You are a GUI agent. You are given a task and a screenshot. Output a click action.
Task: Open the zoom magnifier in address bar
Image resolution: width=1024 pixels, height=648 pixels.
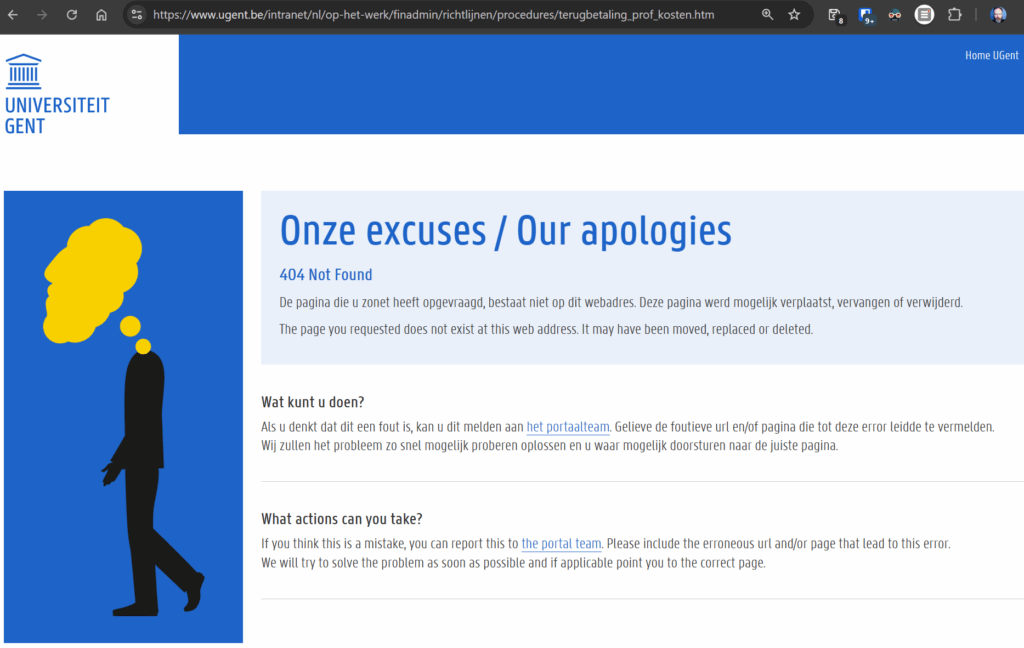click(767, 14)
